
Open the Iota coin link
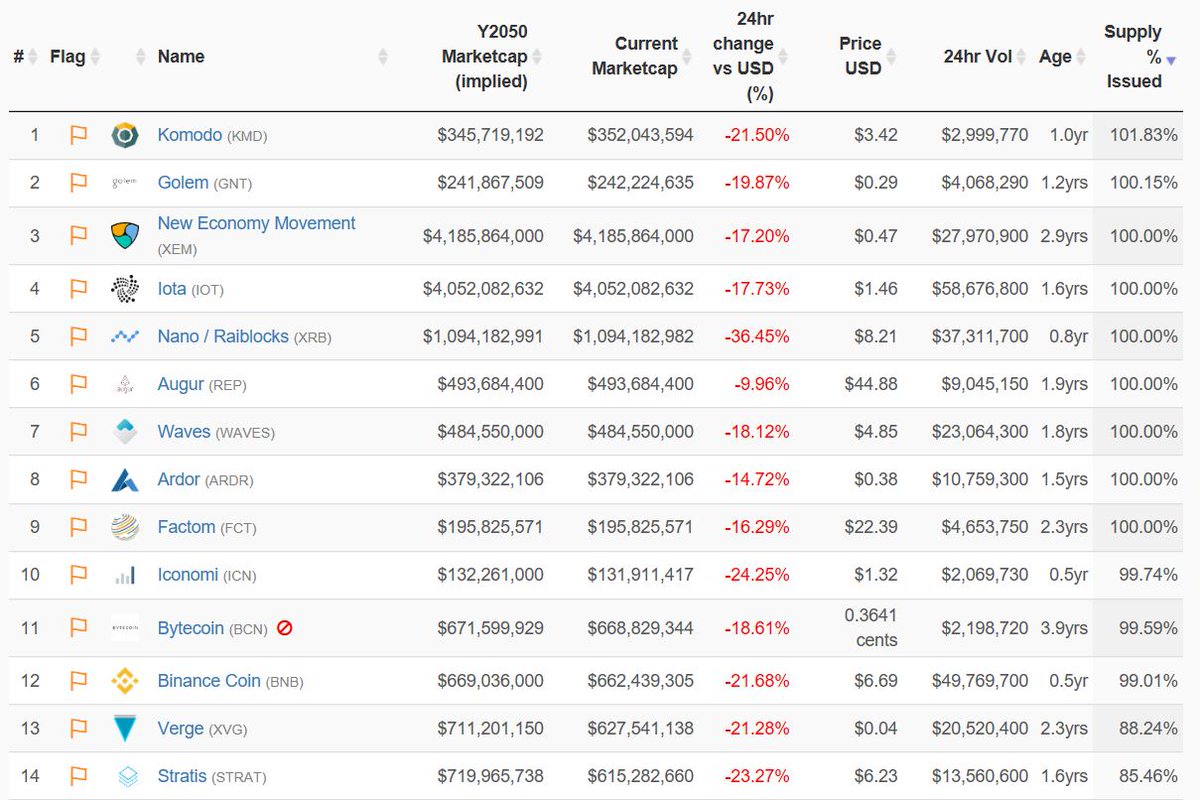coord(172,289)
